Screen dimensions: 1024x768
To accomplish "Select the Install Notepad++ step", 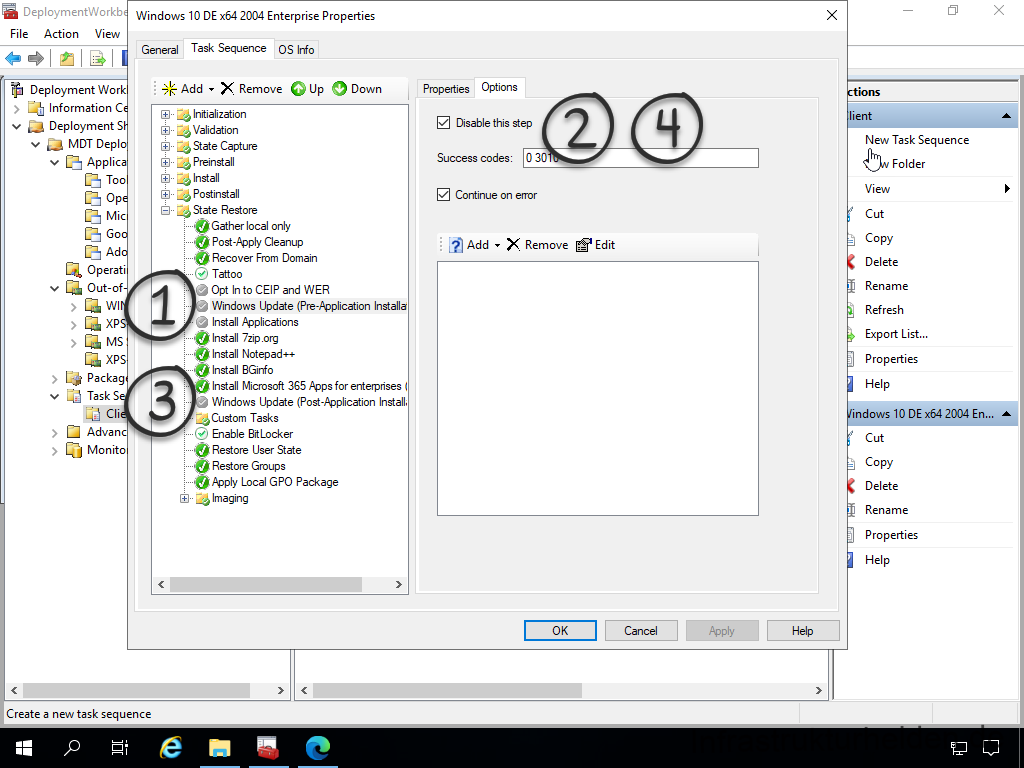I will click(253, 354).
